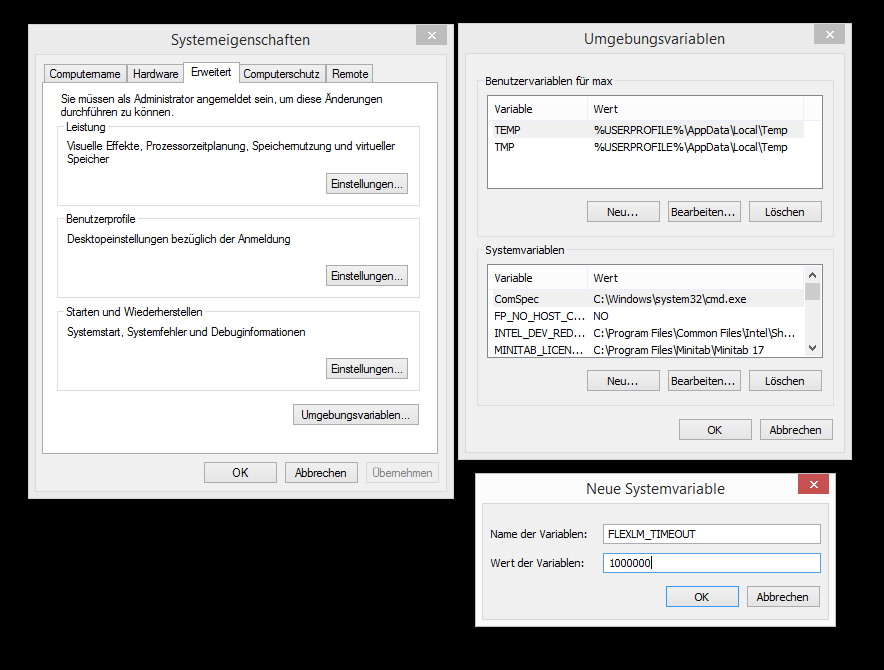Click the Common Files\Intel path value
The image size is (884, 670).
click(x=694, y=333)
